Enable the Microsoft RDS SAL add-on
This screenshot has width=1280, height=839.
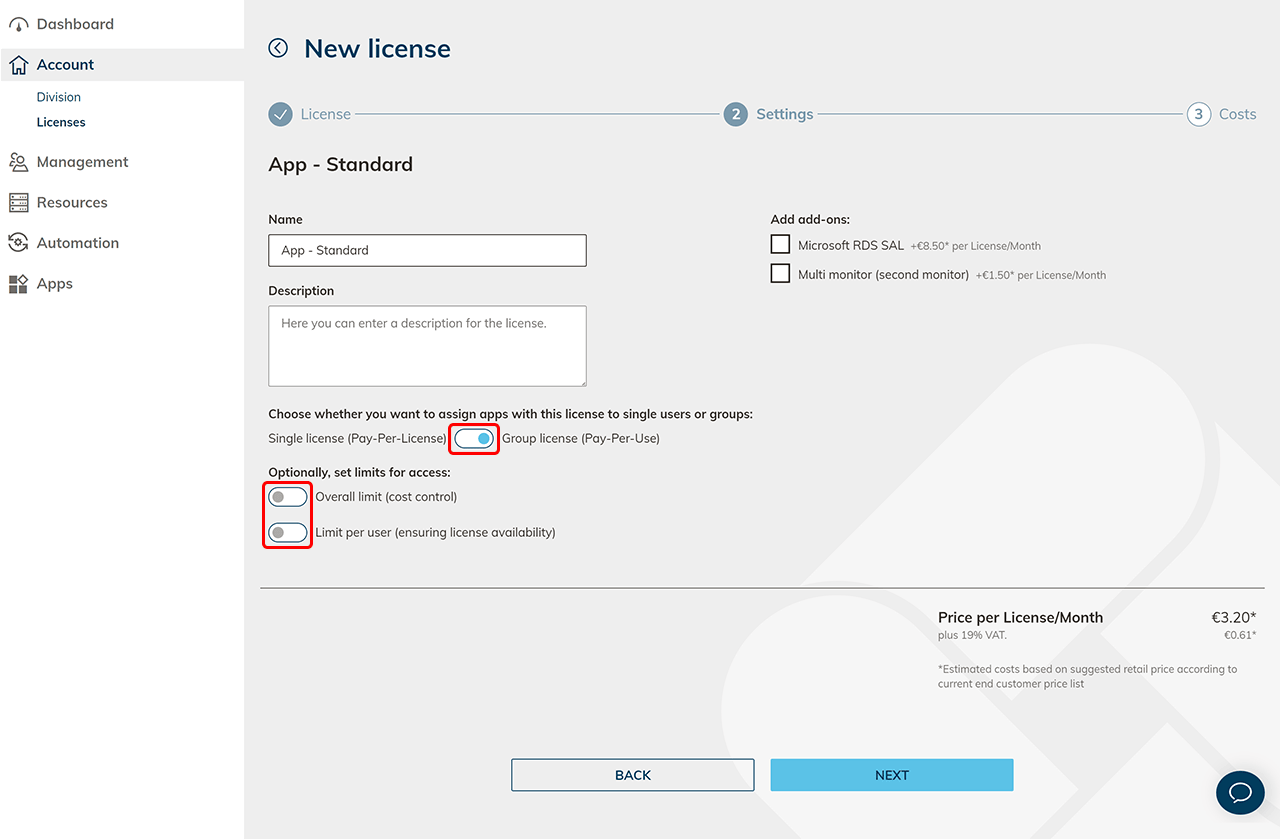[x=780, y=244]
